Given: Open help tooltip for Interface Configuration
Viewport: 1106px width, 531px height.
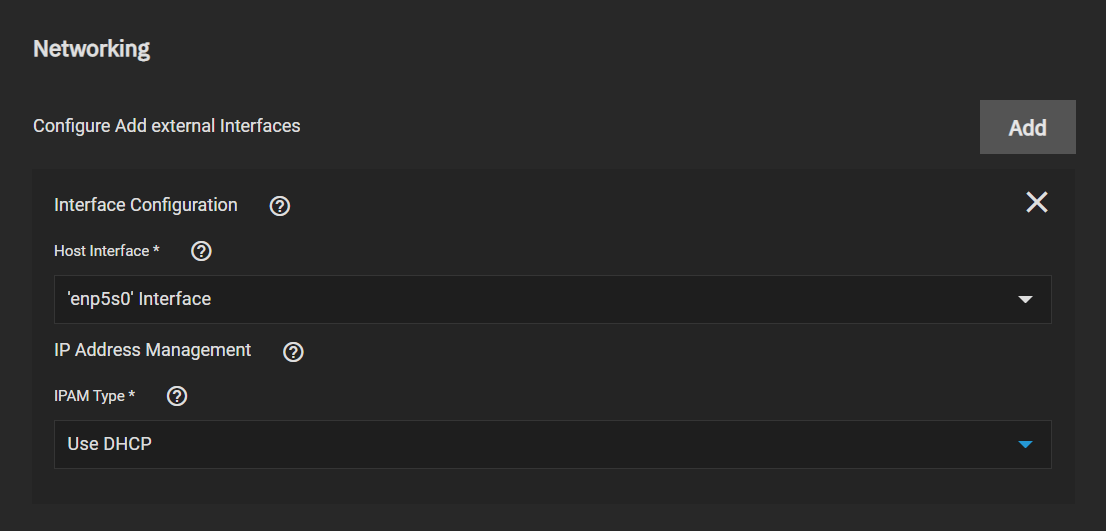Looking at the screenshot, I should [280, 206].
